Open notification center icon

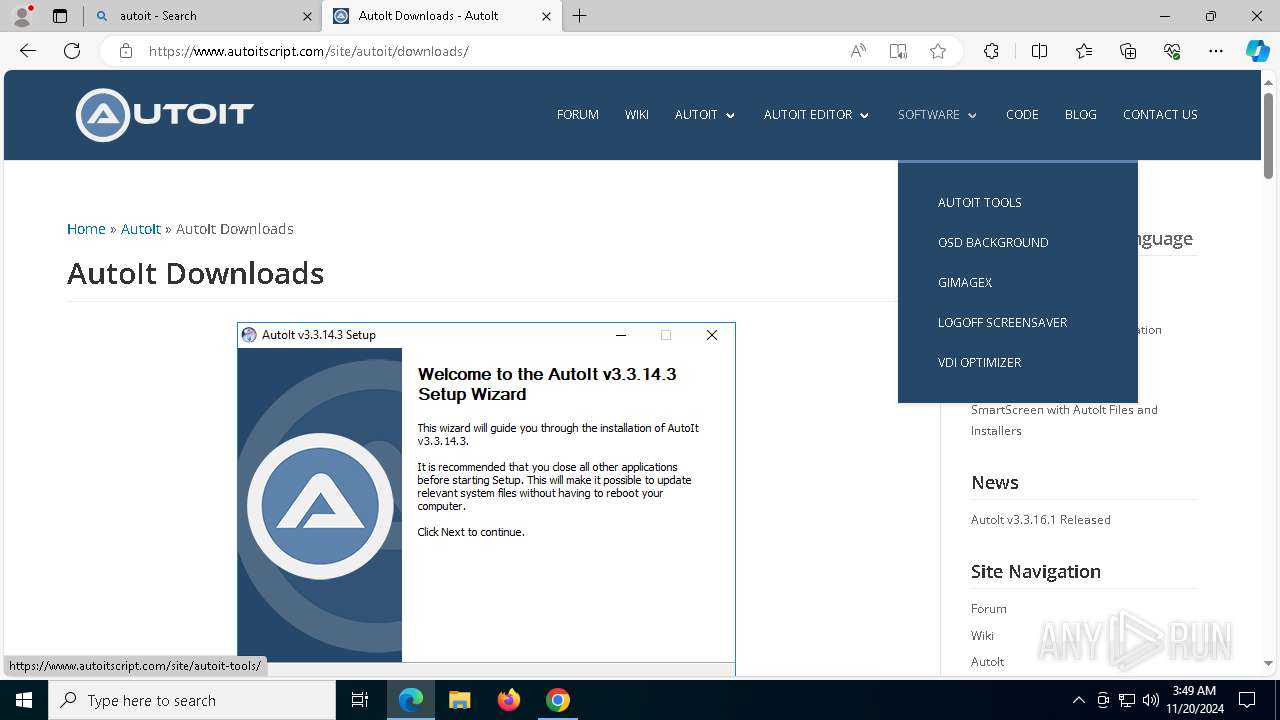coord(1247,700)
